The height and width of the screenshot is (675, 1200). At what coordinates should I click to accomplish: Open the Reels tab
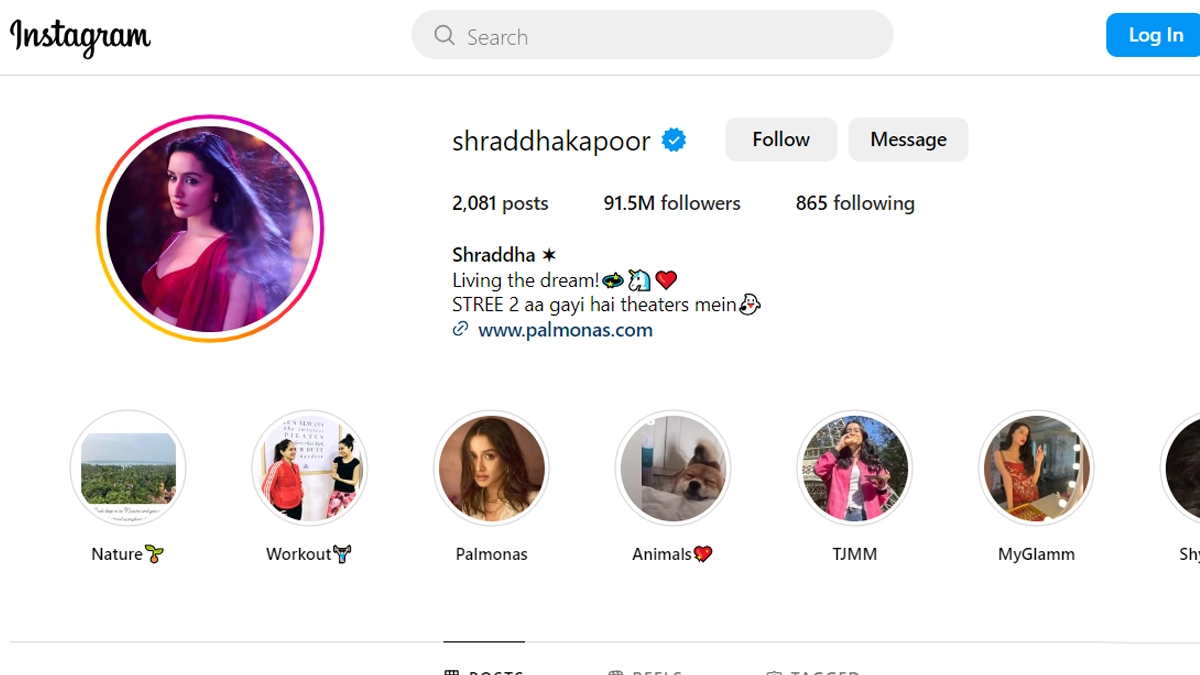pos(645,671)
